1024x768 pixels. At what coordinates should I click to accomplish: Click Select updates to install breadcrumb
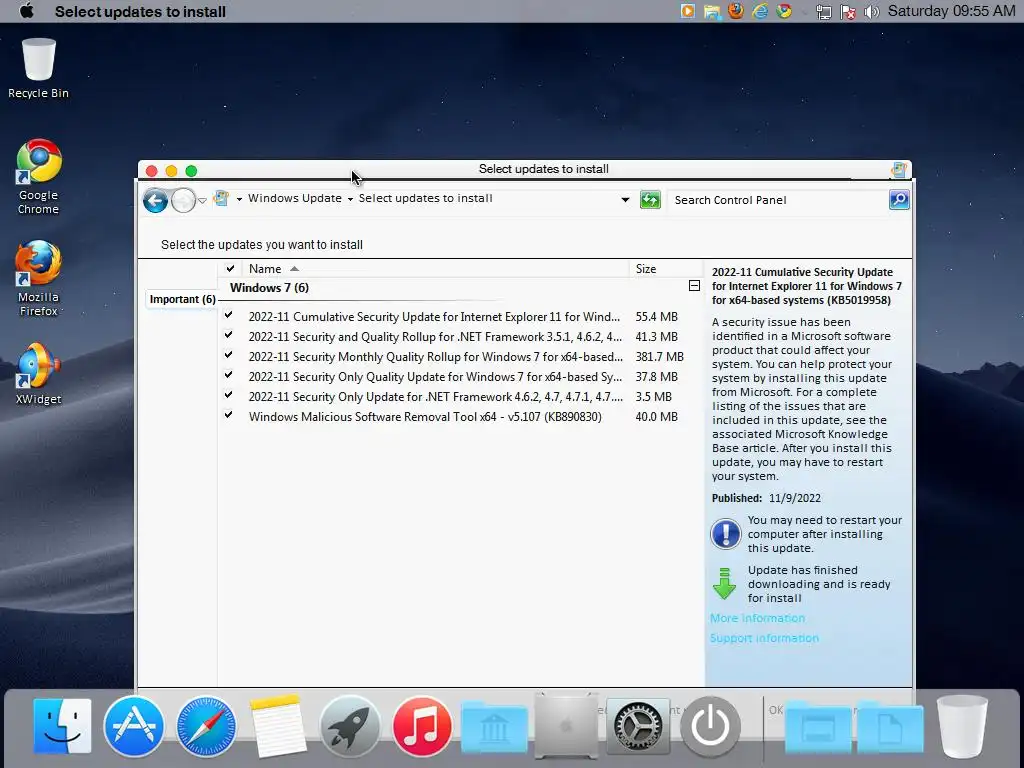point(425,199)
